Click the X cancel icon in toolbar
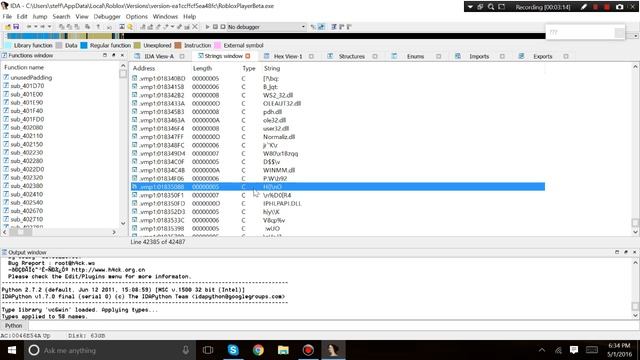The height and width of the screenshot is (360, 640). 195,27
